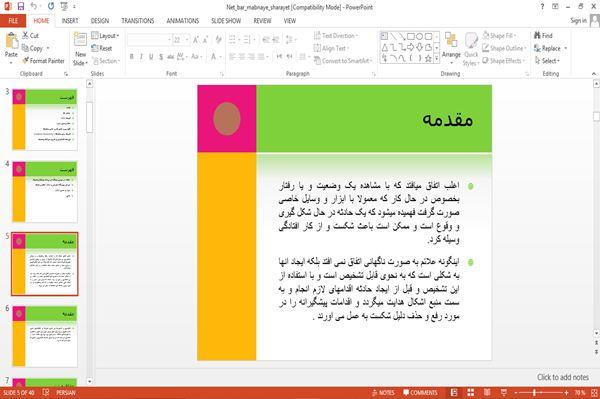Click the Cut scissors icon

coord(25,36)
